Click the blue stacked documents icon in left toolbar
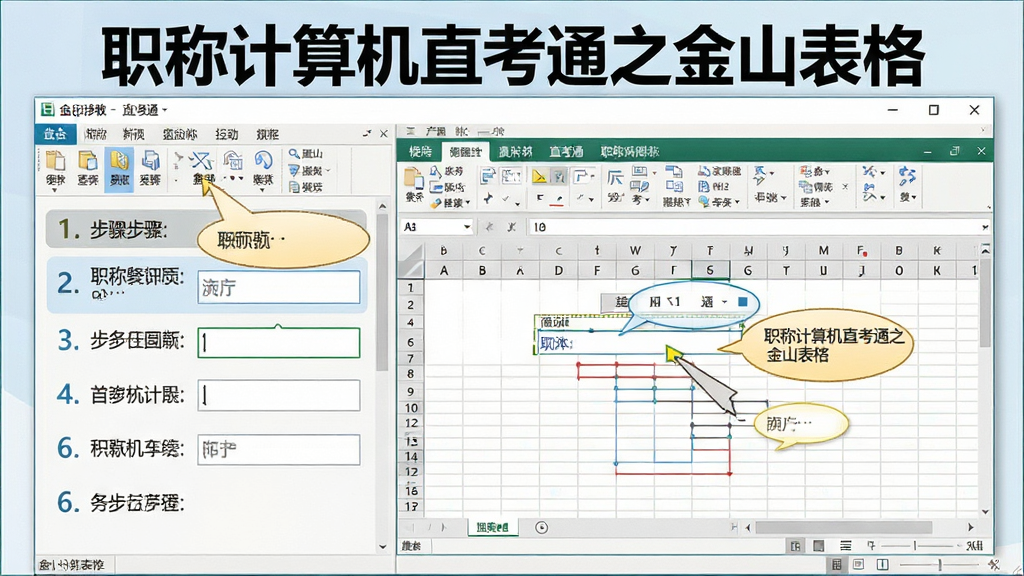The height and width of the screenshot is (576, 1024). [151, 161]
